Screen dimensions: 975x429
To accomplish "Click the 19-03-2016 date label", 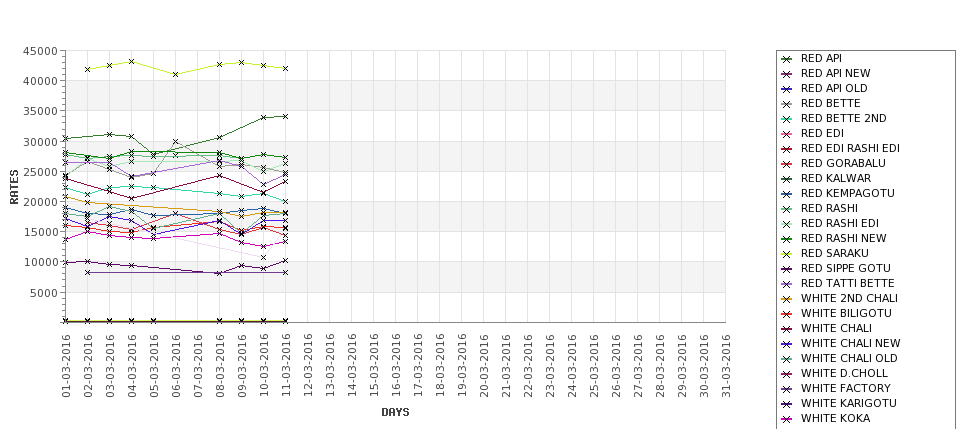I will point(461,366).
